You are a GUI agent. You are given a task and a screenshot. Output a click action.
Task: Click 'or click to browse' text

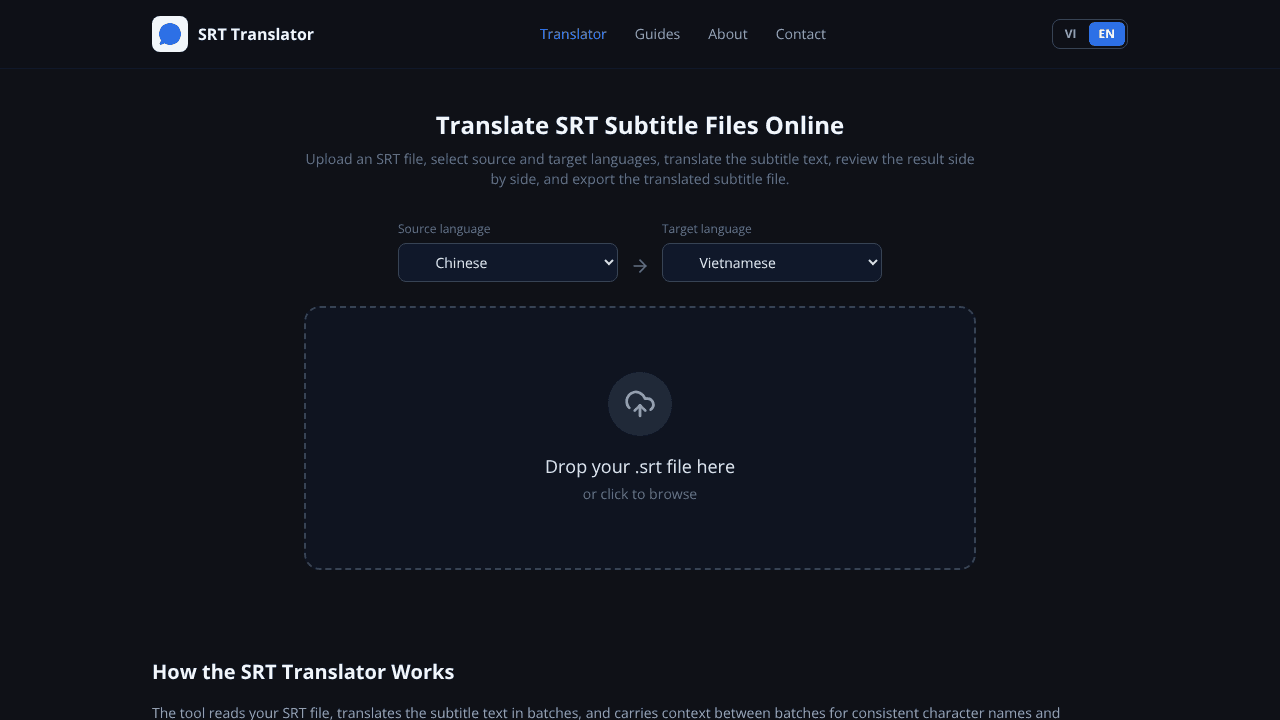(x=640, y=494)
